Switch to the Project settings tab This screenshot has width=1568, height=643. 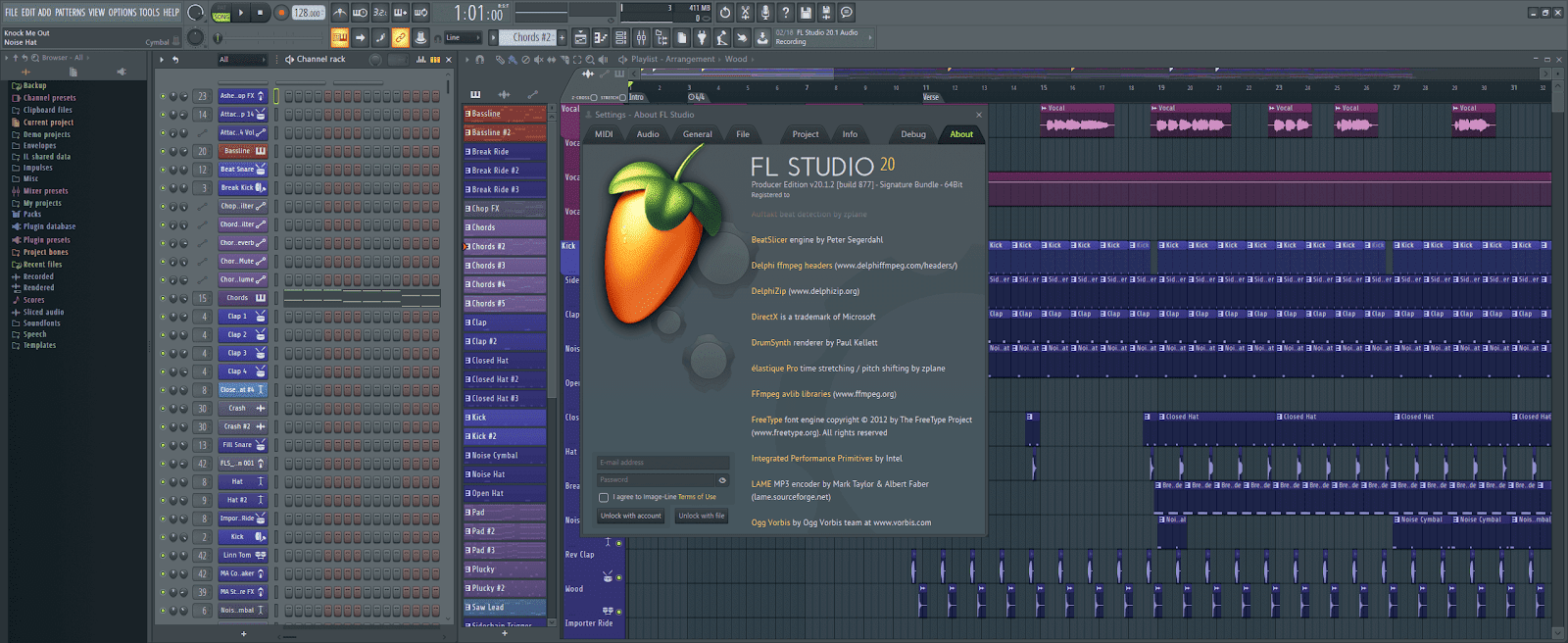click(x=806, y=134)
